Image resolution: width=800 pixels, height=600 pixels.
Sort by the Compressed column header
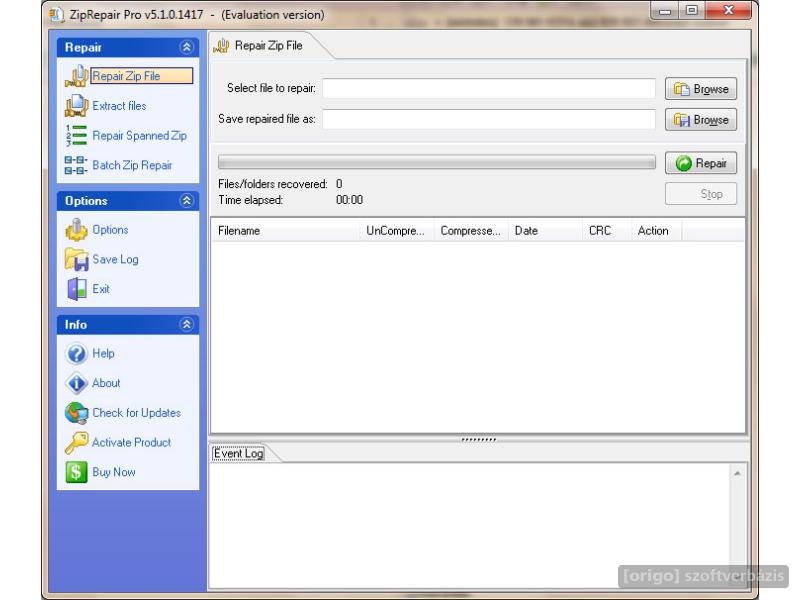[471, 231]
